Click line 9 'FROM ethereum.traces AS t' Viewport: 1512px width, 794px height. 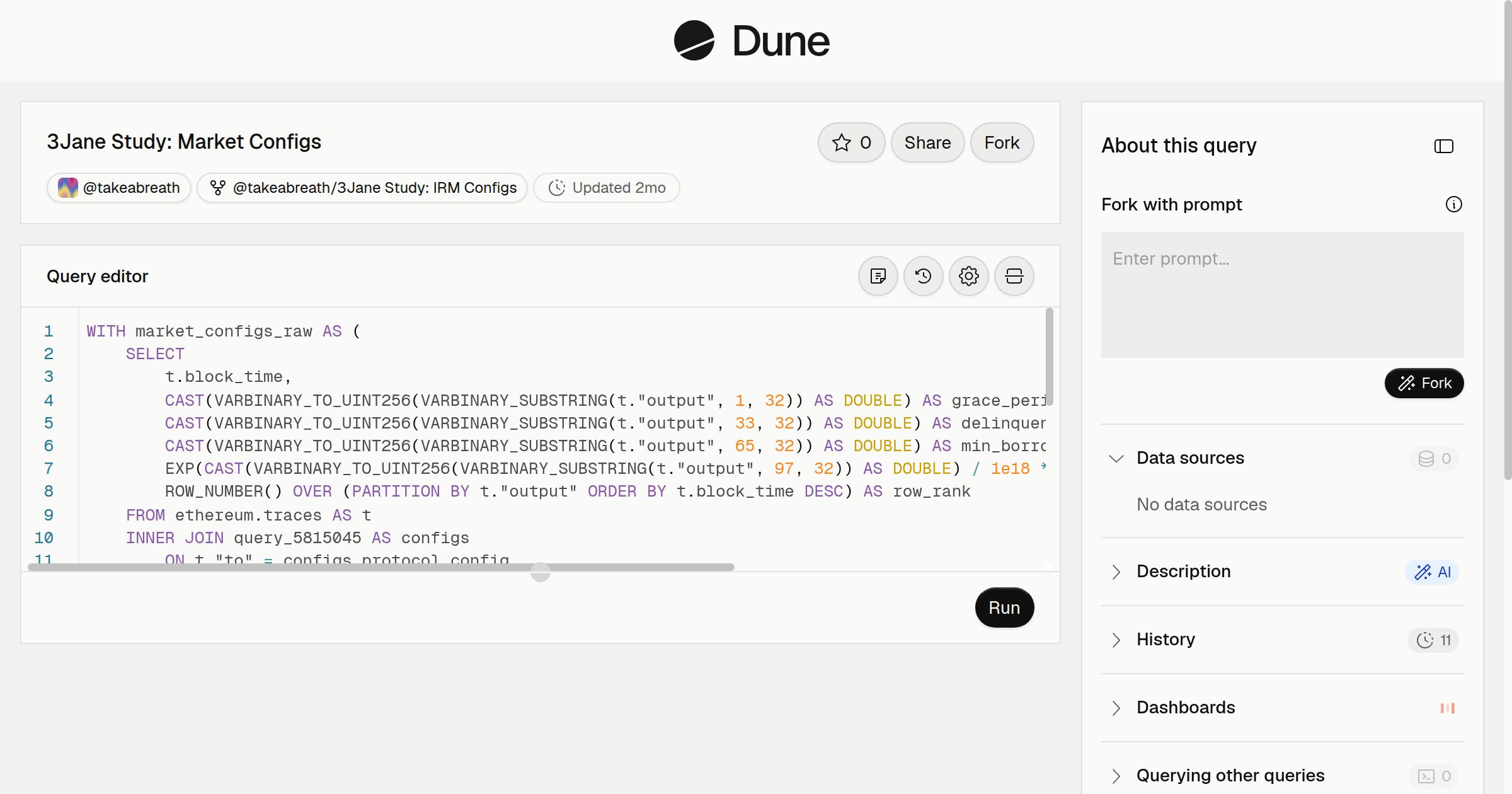[x=248, y=515]
